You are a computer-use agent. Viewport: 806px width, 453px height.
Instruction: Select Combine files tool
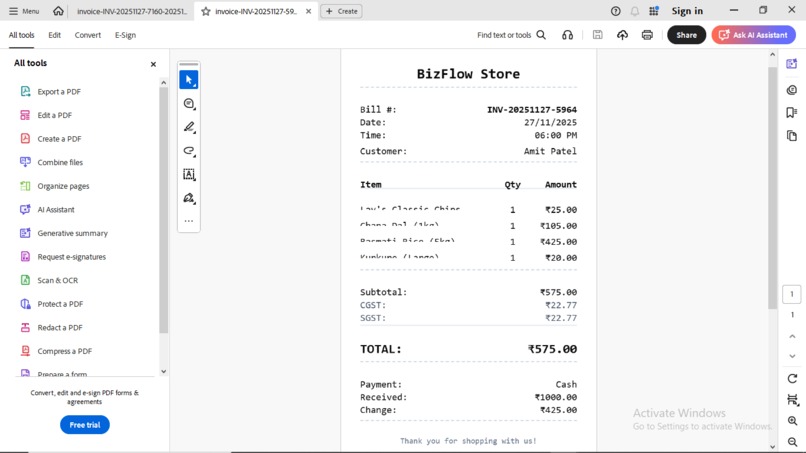(x=51, y=162)
